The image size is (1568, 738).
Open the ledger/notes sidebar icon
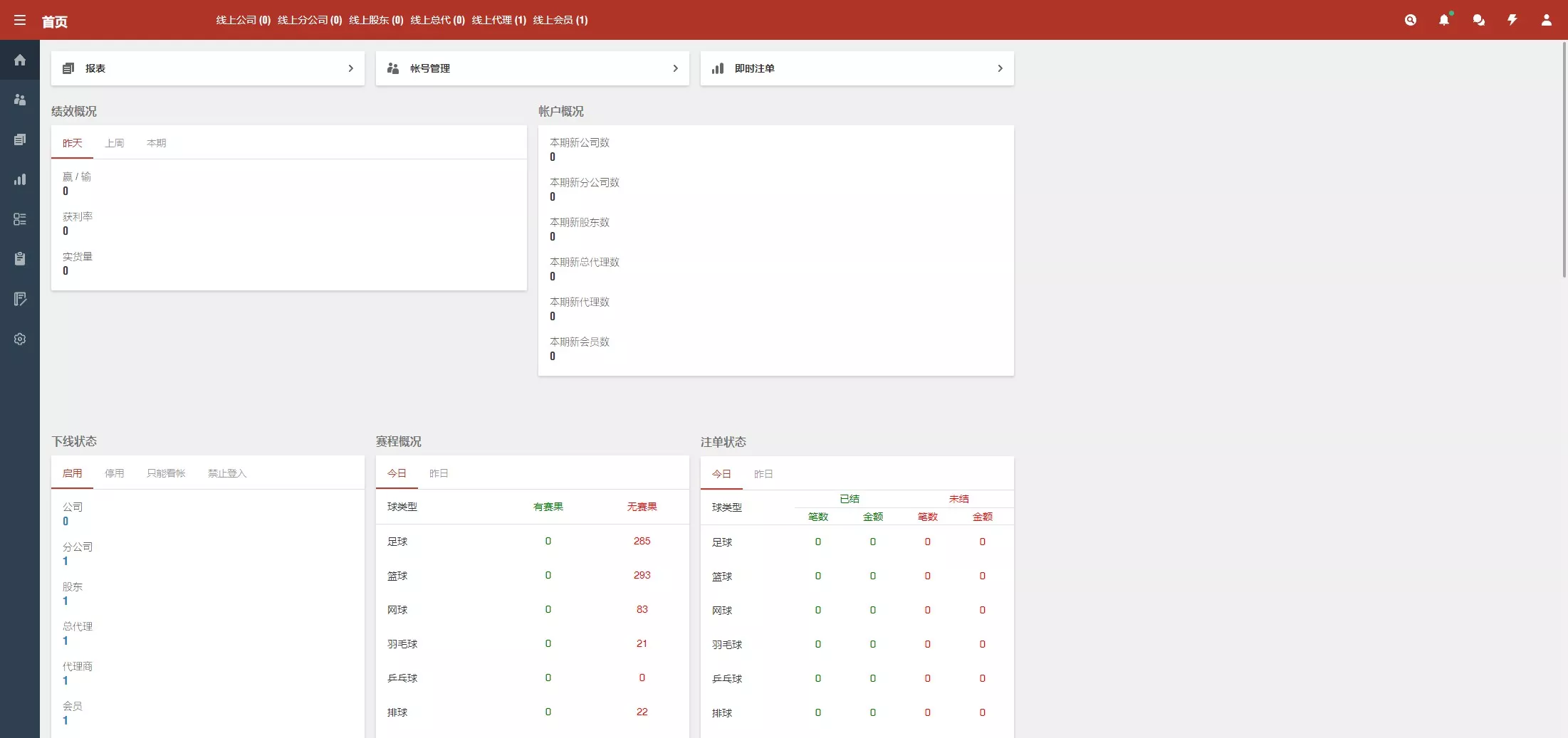[19, 298]
